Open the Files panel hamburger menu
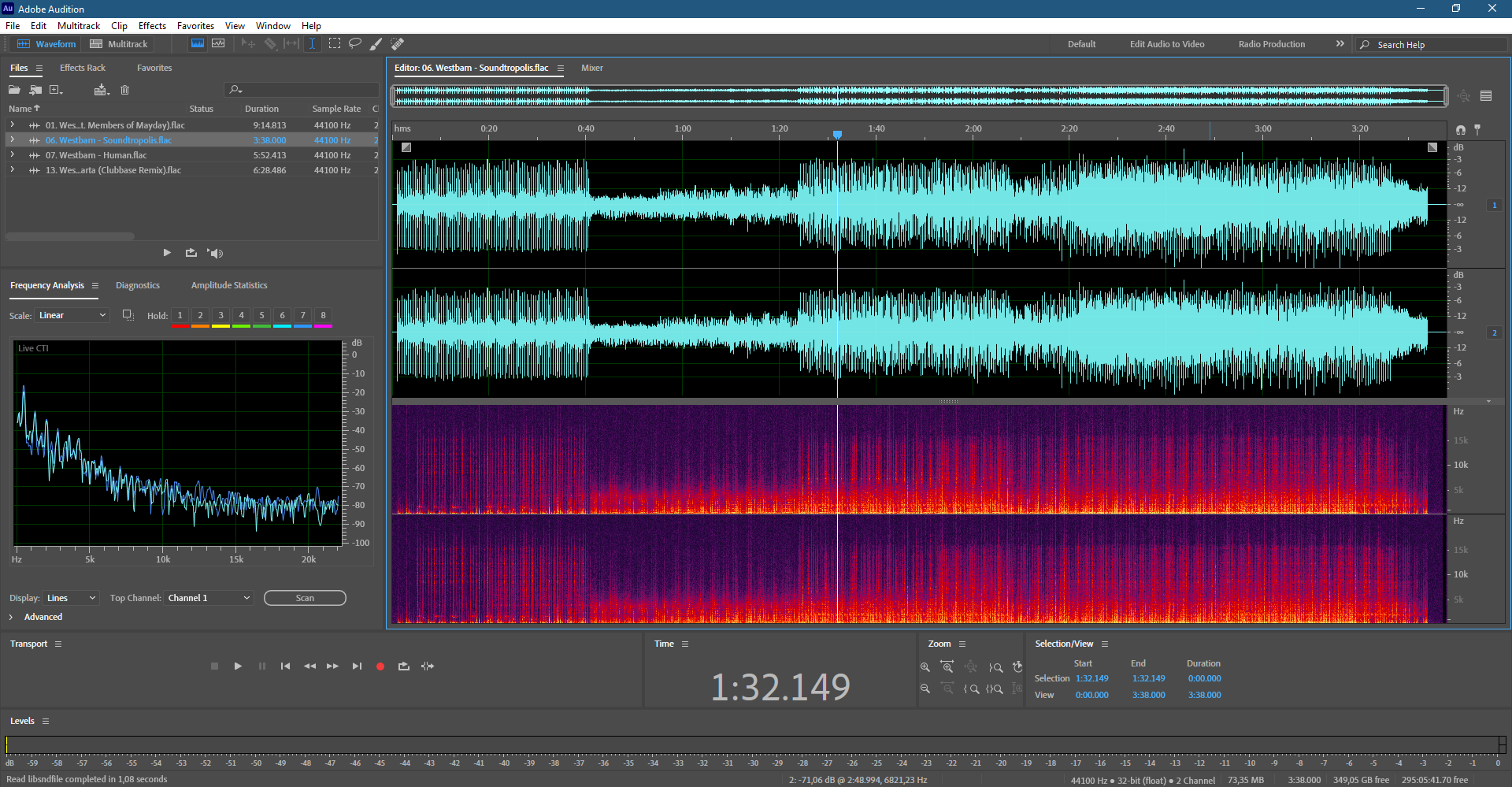 tap(39, 68)
